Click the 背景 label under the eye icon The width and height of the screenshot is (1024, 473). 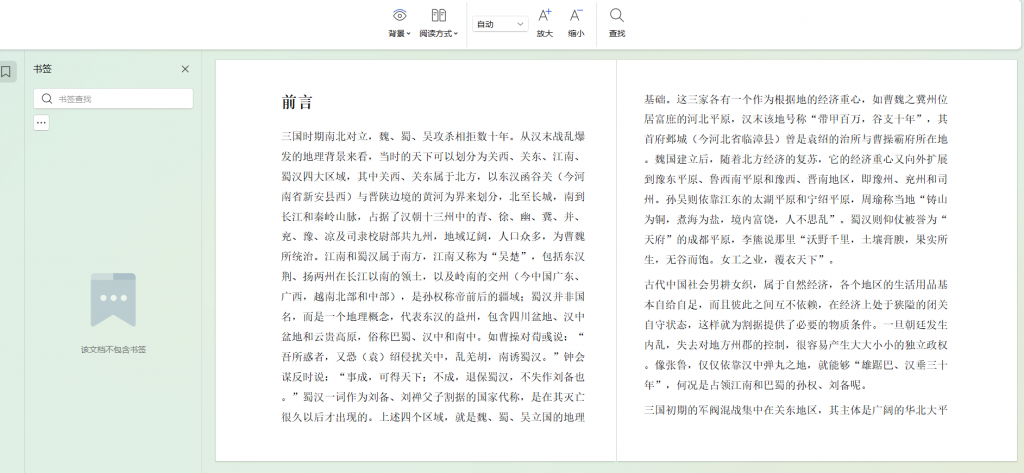[396, 34]
